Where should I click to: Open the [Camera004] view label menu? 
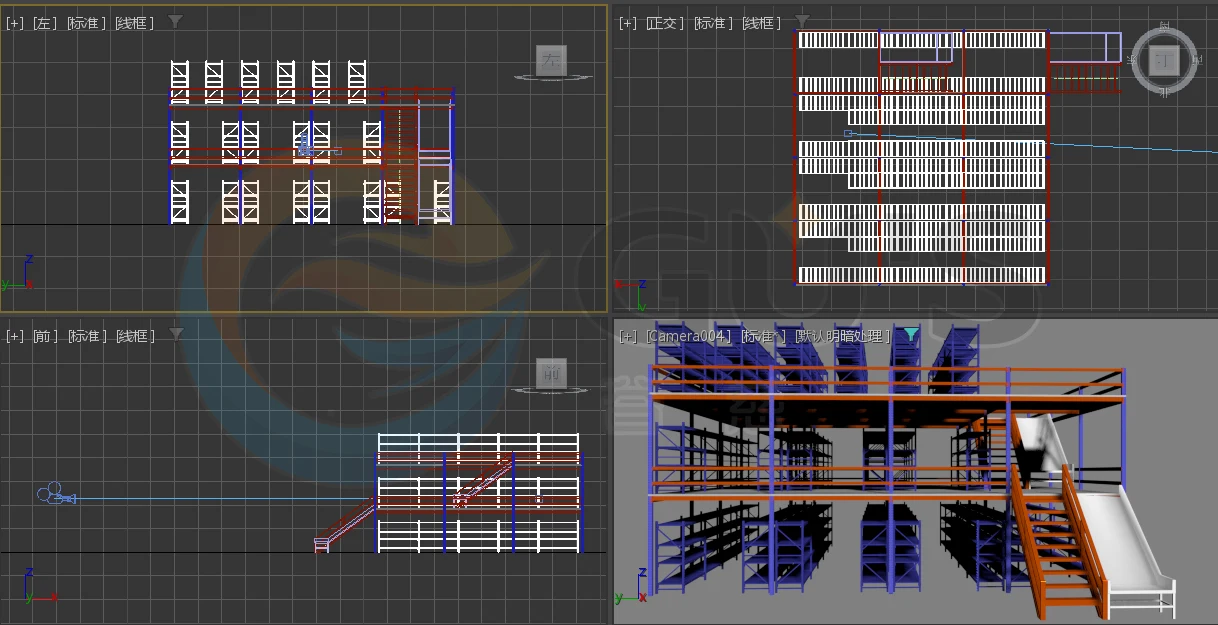tap(689, 336)
